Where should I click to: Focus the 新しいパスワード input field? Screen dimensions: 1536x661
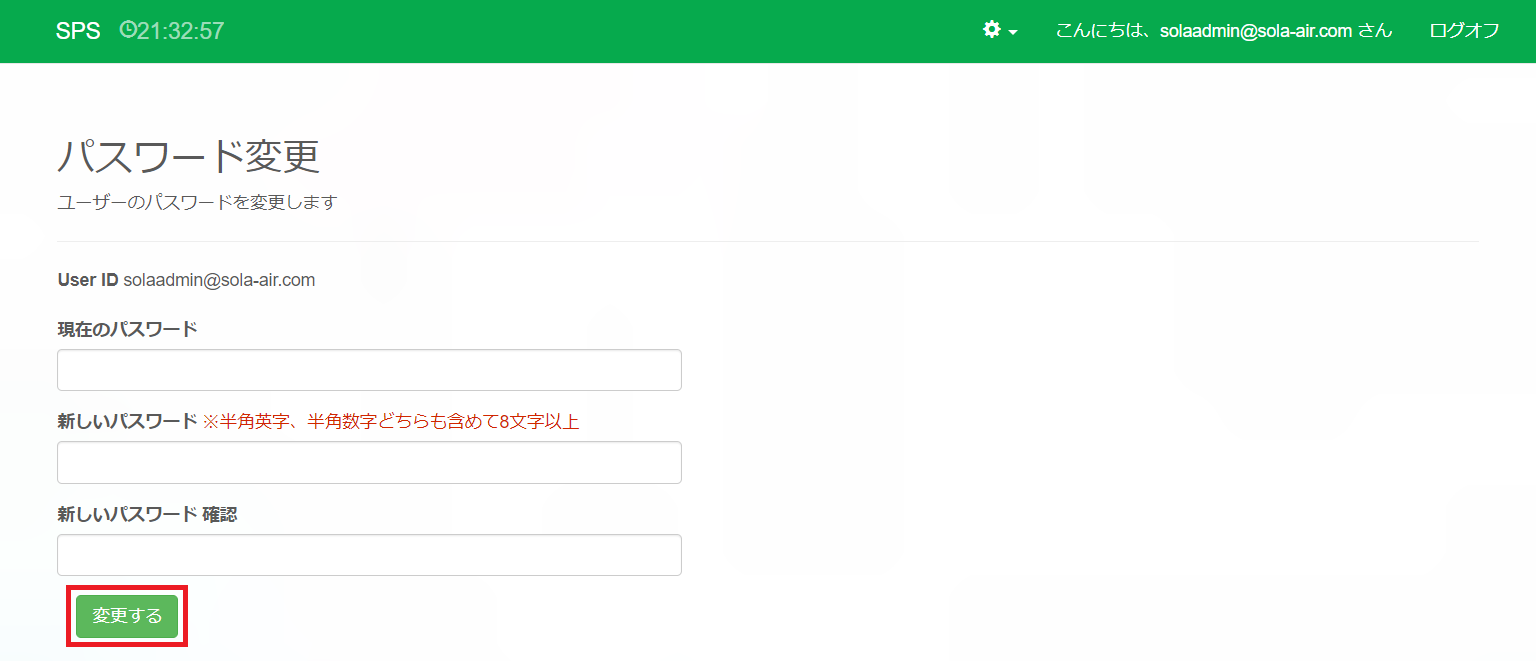(x=369, y=463)
